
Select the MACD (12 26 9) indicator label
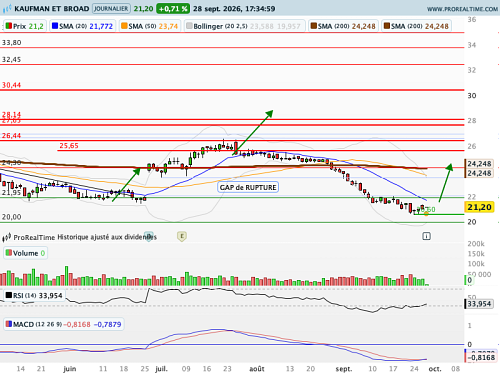(x=64, y=324)
